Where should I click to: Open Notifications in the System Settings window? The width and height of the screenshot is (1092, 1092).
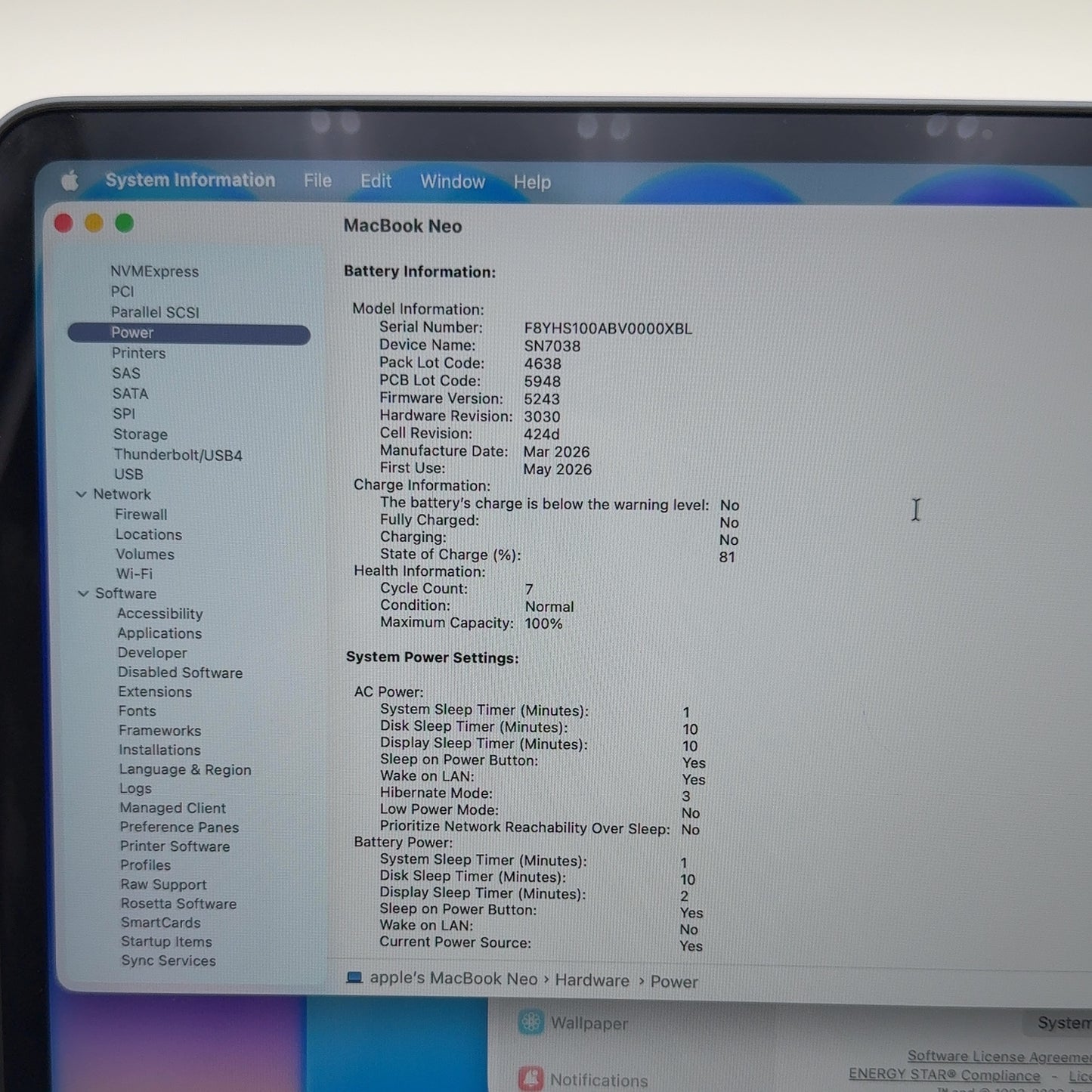tap(599, 1080)
